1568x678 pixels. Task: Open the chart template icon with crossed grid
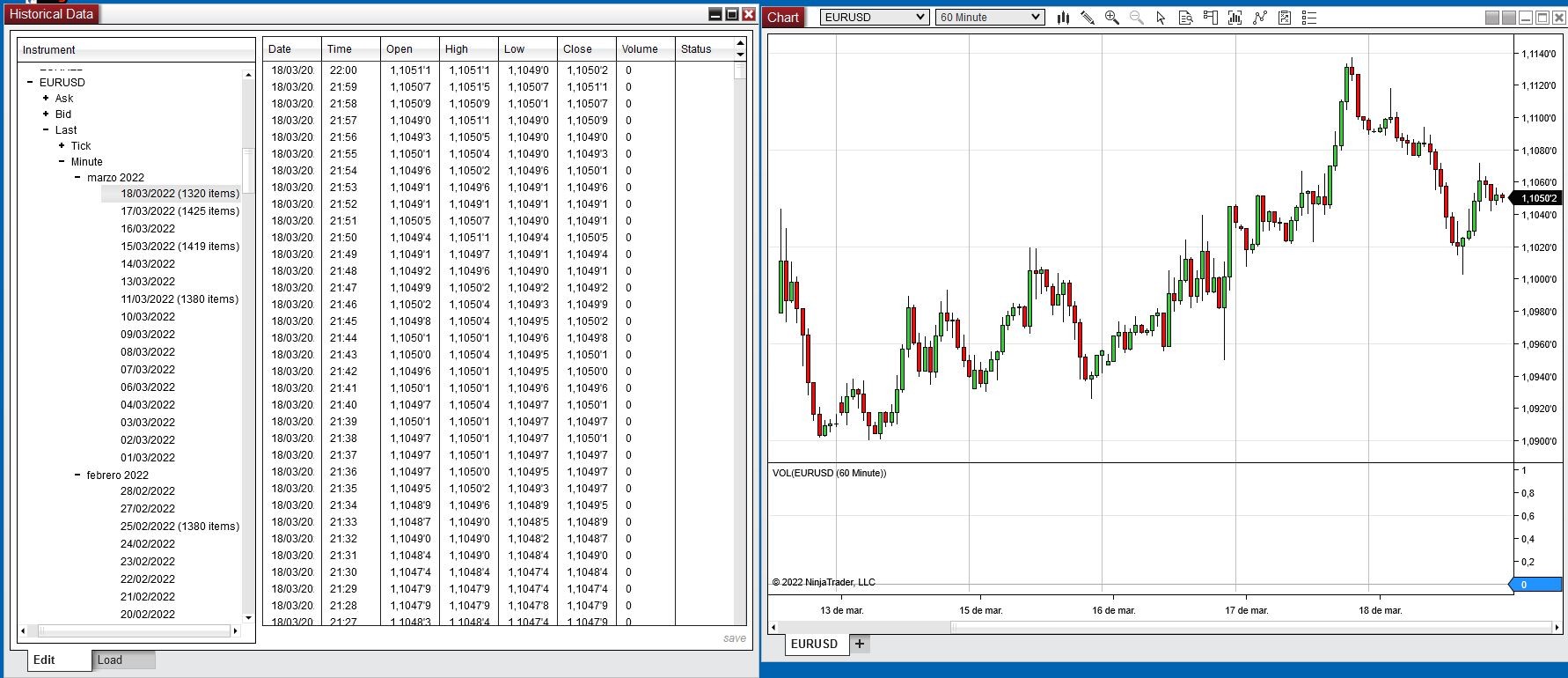coord(1285,18)
